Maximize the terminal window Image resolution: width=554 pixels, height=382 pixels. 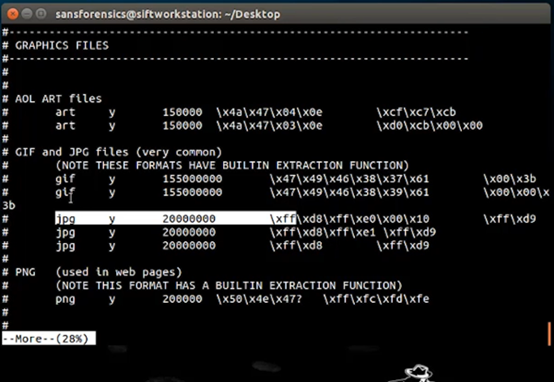point(41,14)
